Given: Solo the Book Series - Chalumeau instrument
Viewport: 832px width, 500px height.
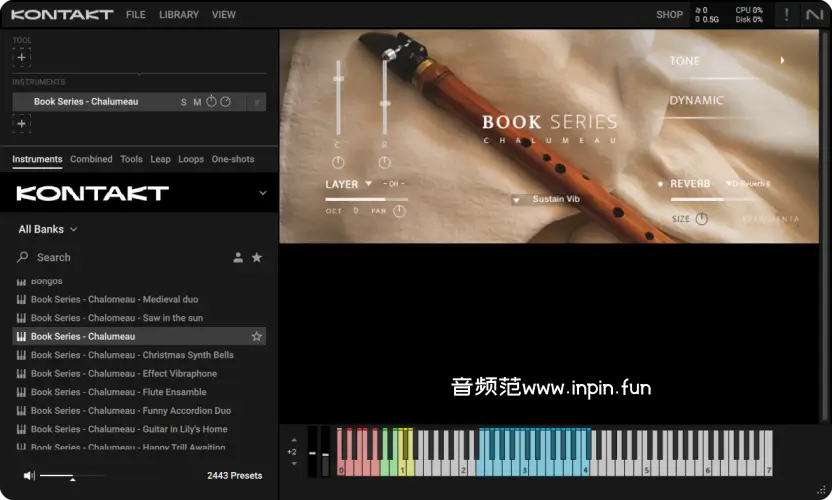Looking at the screenshot, I should [x=184, y=102].
